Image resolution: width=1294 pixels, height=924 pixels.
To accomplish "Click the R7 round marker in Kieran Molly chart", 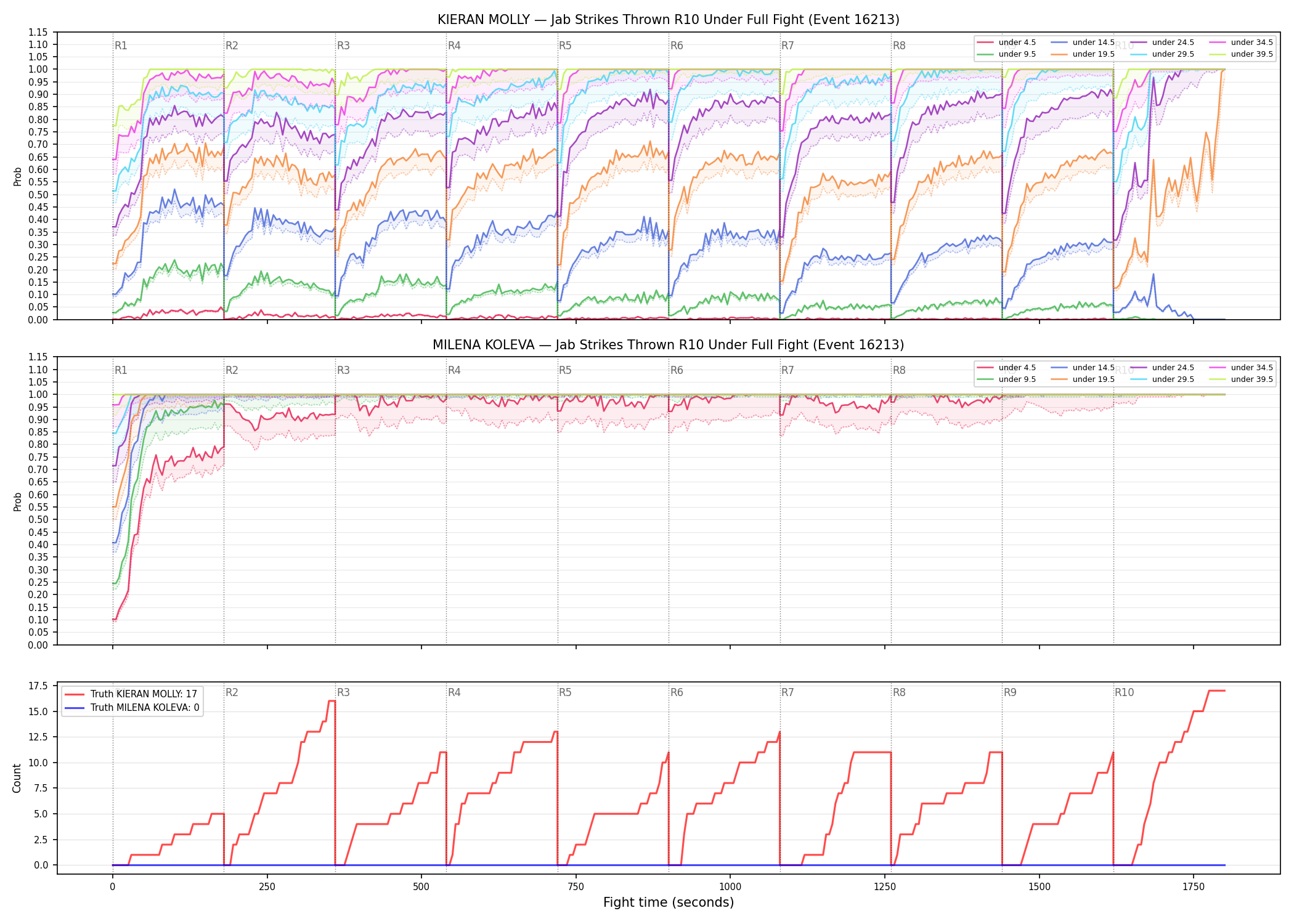I will [x=787, y=46].
